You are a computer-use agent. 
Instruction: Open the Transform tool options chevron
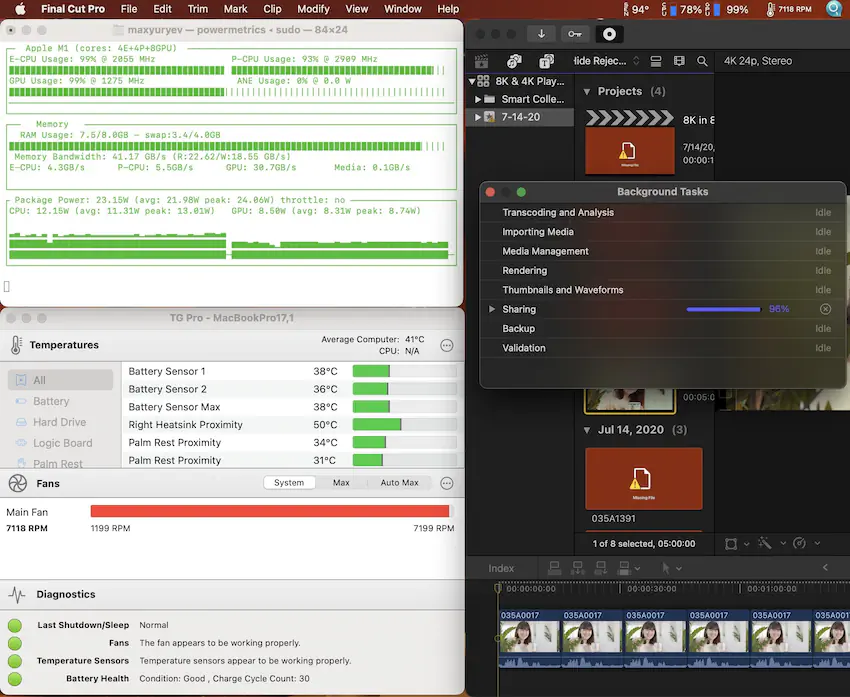(746, 544)
